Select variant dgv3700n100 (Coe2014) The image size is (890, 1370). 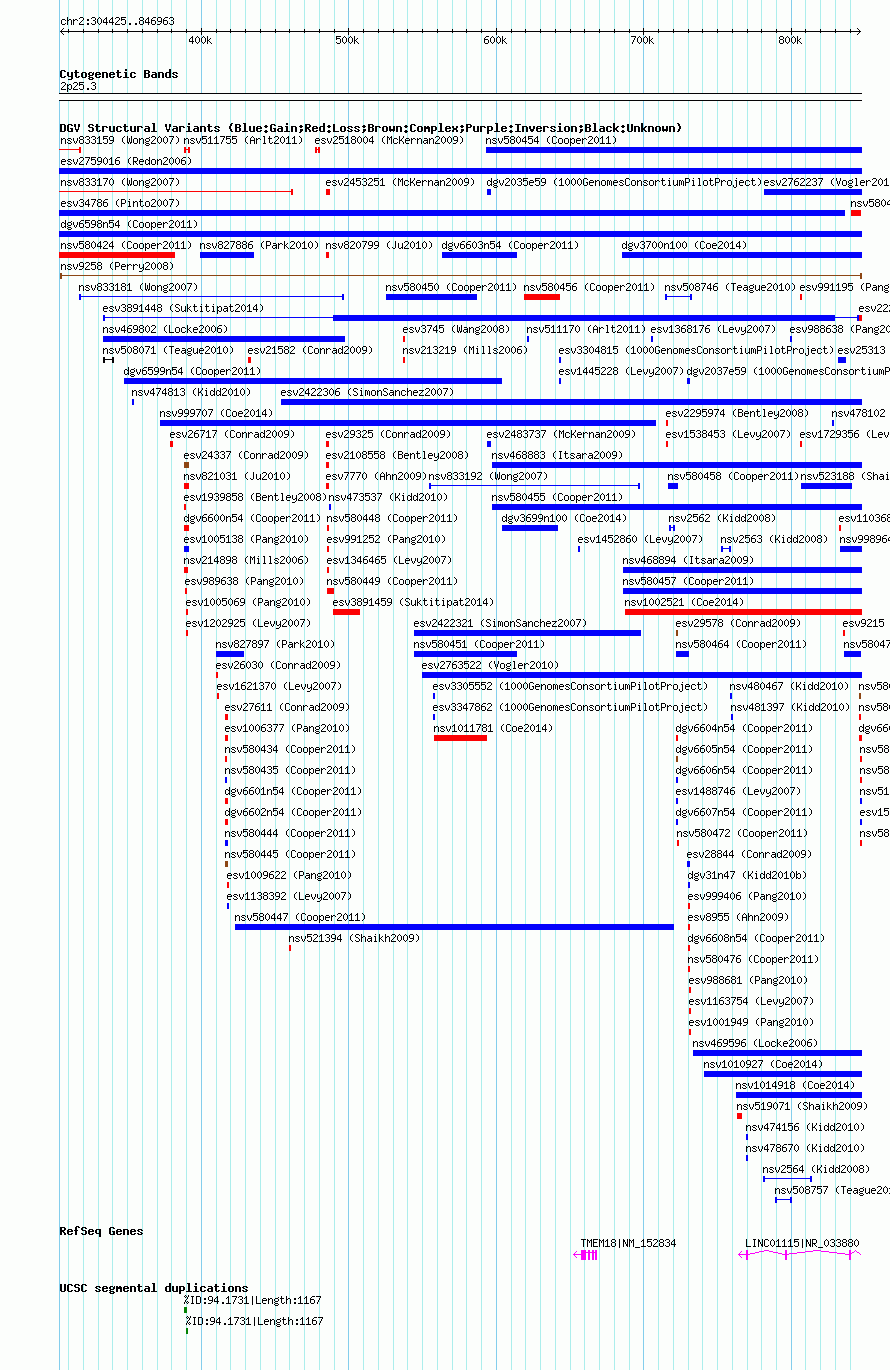742,255
